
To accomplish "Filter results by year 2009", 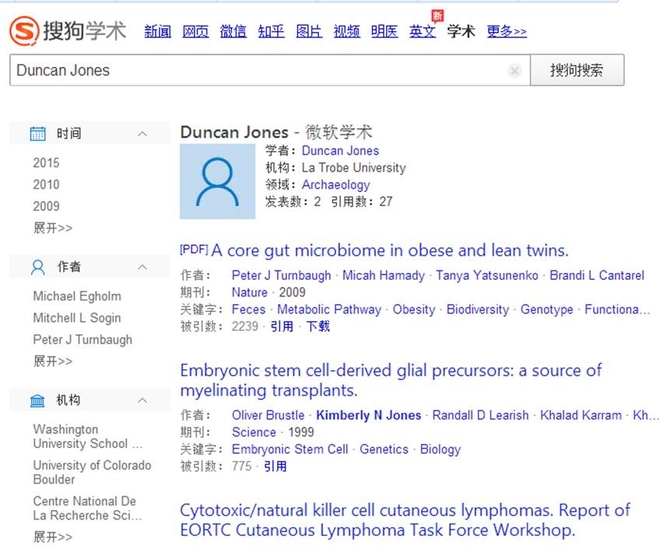I will (x=46, y=206).
